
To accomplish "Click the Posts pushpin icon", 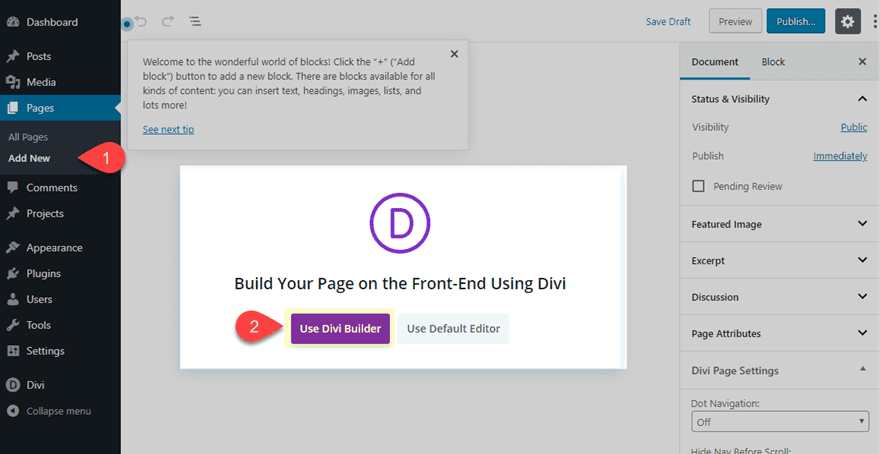I will pos(13,56).
